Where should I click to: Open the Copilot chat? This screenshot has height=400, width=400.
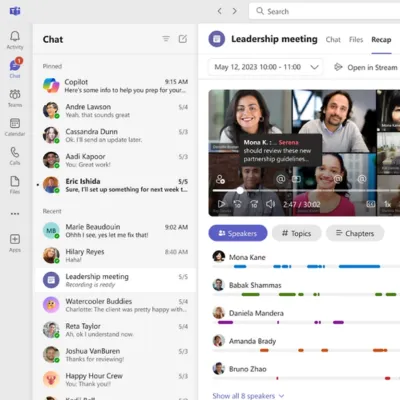coord(116,86)
